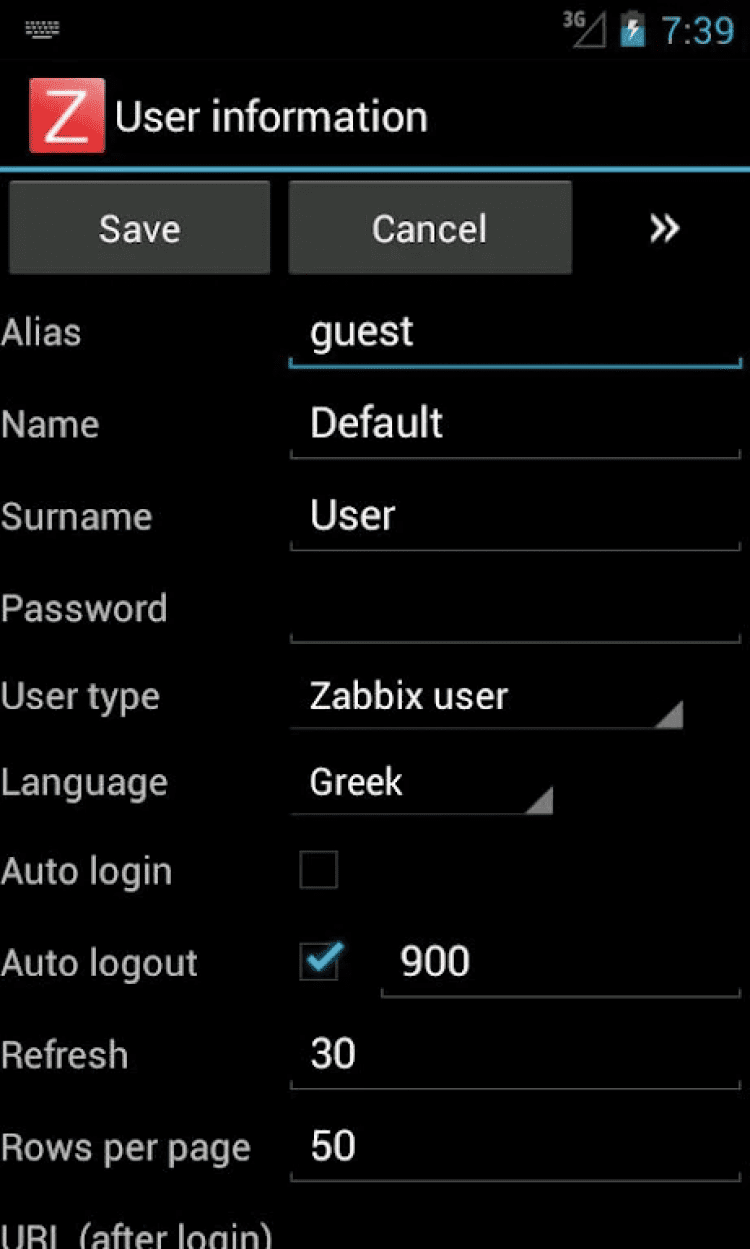Tap the double-chevron overflow arrow
Screen dimensions: 750x1249
(x=664, y=229)
